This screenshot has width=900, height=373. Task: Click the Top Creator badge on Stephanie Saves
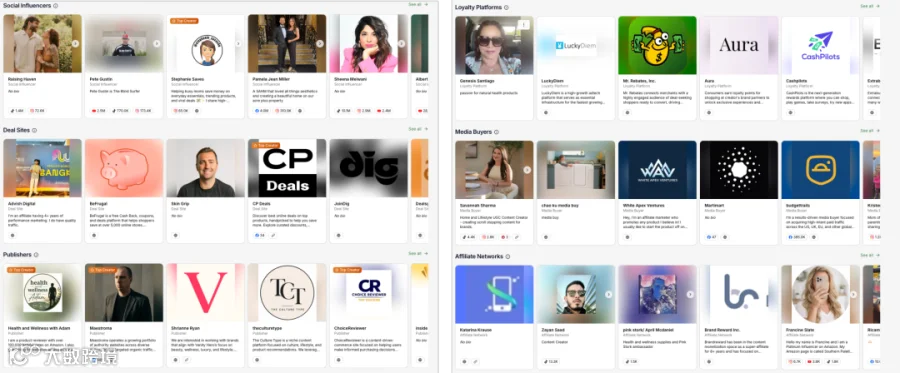point(184,21)
